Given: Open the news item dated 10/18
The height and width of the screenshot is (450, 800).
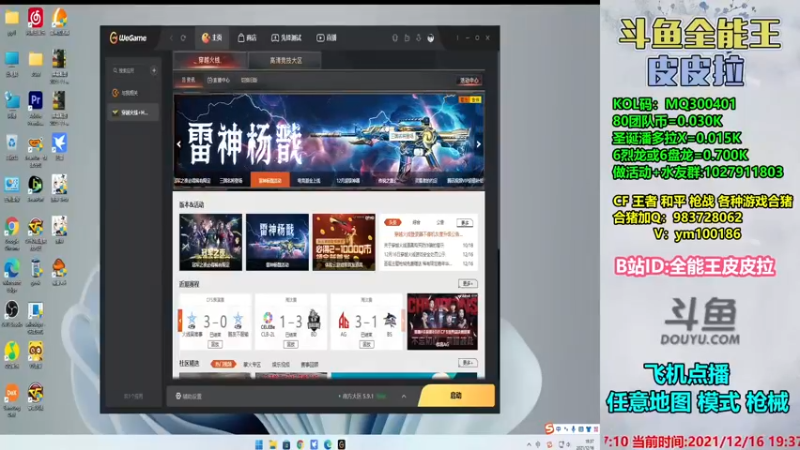Looking at the screenshot, I should point(429,245).
